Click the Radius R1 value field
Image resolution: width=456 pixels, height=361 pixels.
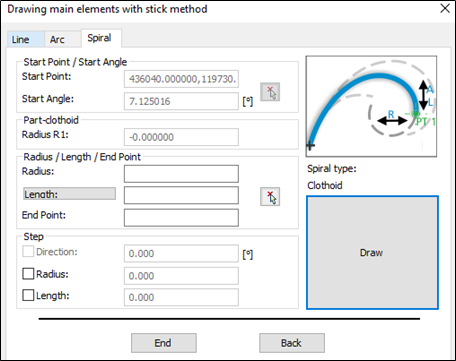pyautogui.click(x=181, y=137)
